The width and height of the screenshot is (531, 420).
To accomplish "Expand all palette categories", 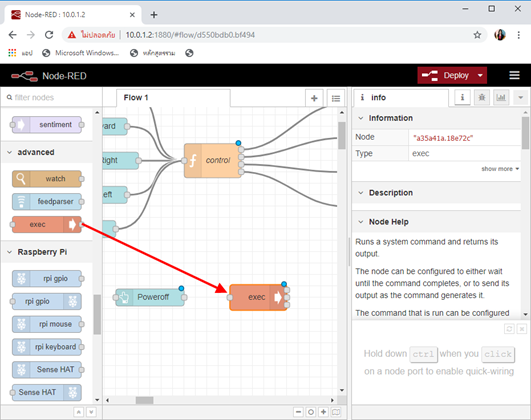I will click(91, 412).
